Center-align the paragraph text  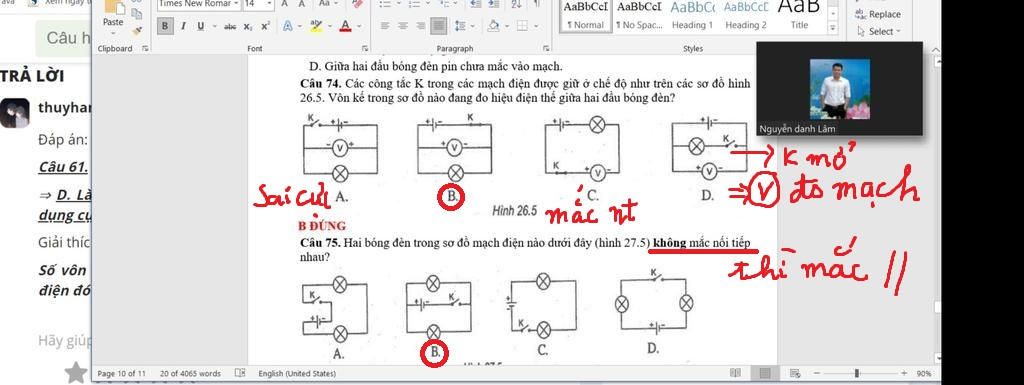coord(403,26)
